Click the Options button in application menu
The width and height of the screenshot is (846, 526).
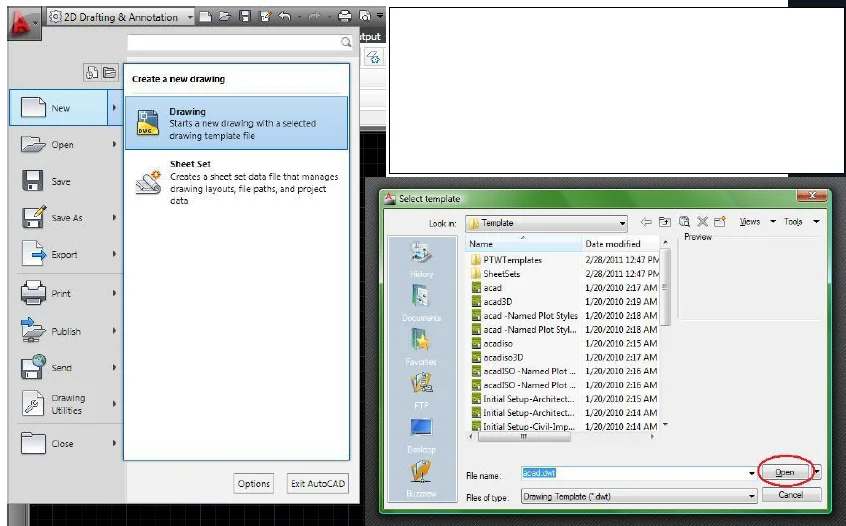[254, 483]
